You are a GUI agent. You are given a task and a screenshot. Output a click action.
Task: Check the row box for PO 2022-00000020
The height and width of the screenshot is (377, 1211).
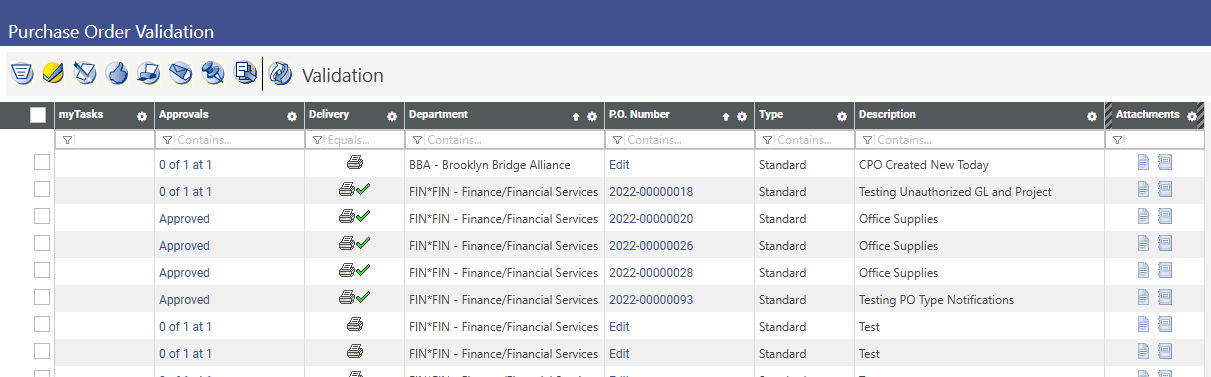(x=42, y=216)
